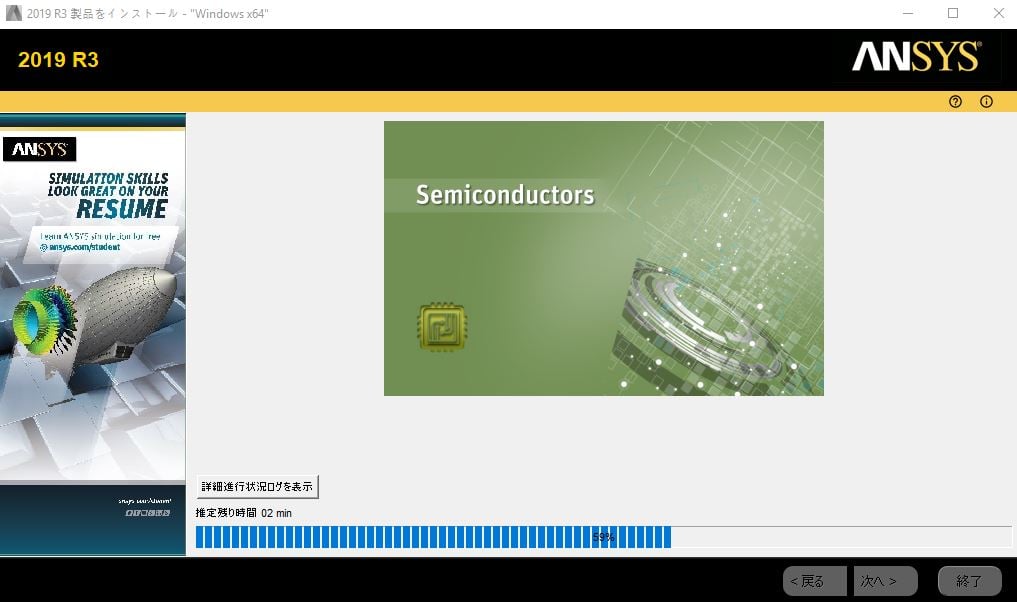This screenshot has width=1017, height=602.
Task: Show detailed progress log button
Action: tap(257, 487)
